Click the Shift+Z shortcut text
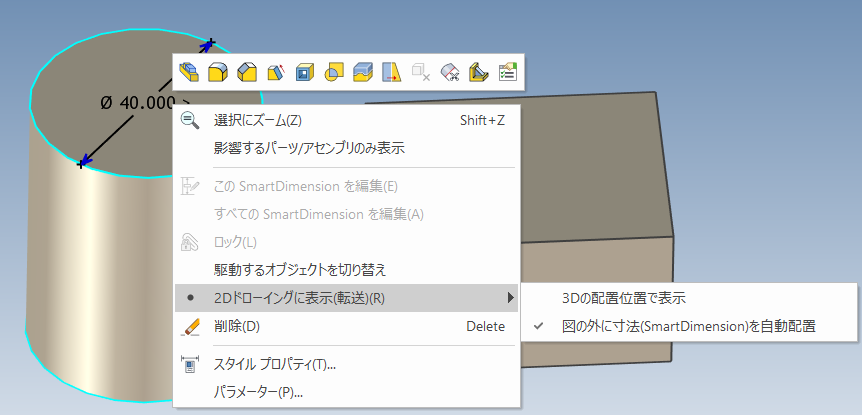This screenshot has height=415, width=862. point(482,120)
